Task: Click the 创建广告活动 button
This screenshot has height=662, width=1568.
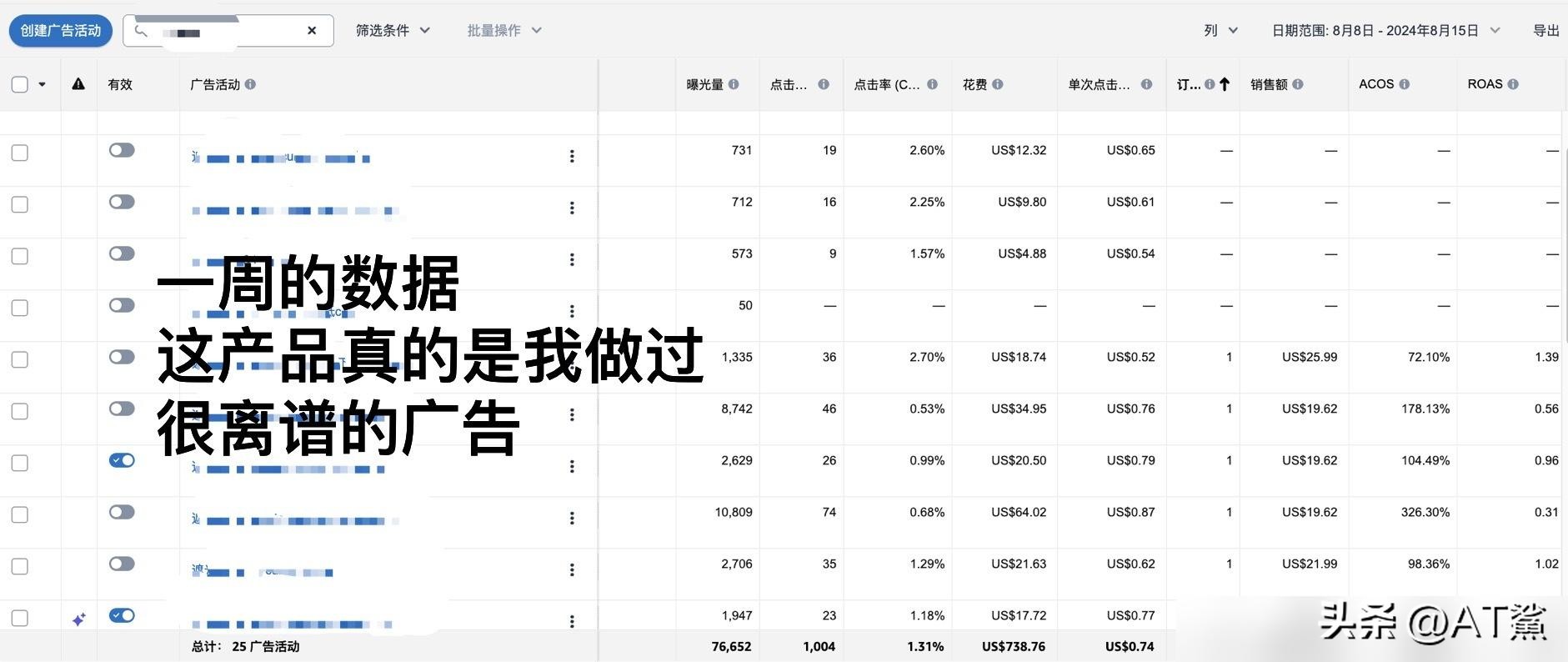Action: (61, 31)
